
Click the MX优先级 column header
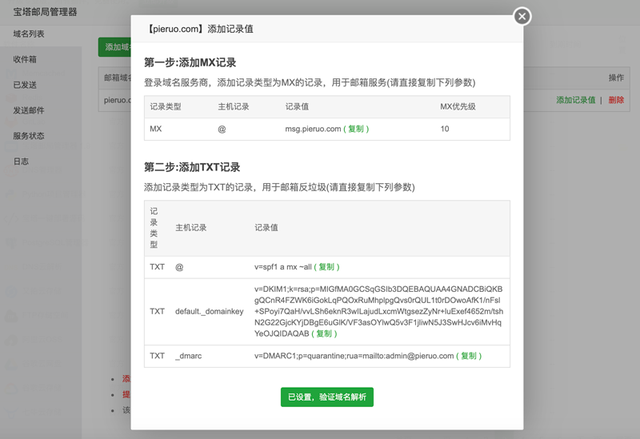click(458, 106)
